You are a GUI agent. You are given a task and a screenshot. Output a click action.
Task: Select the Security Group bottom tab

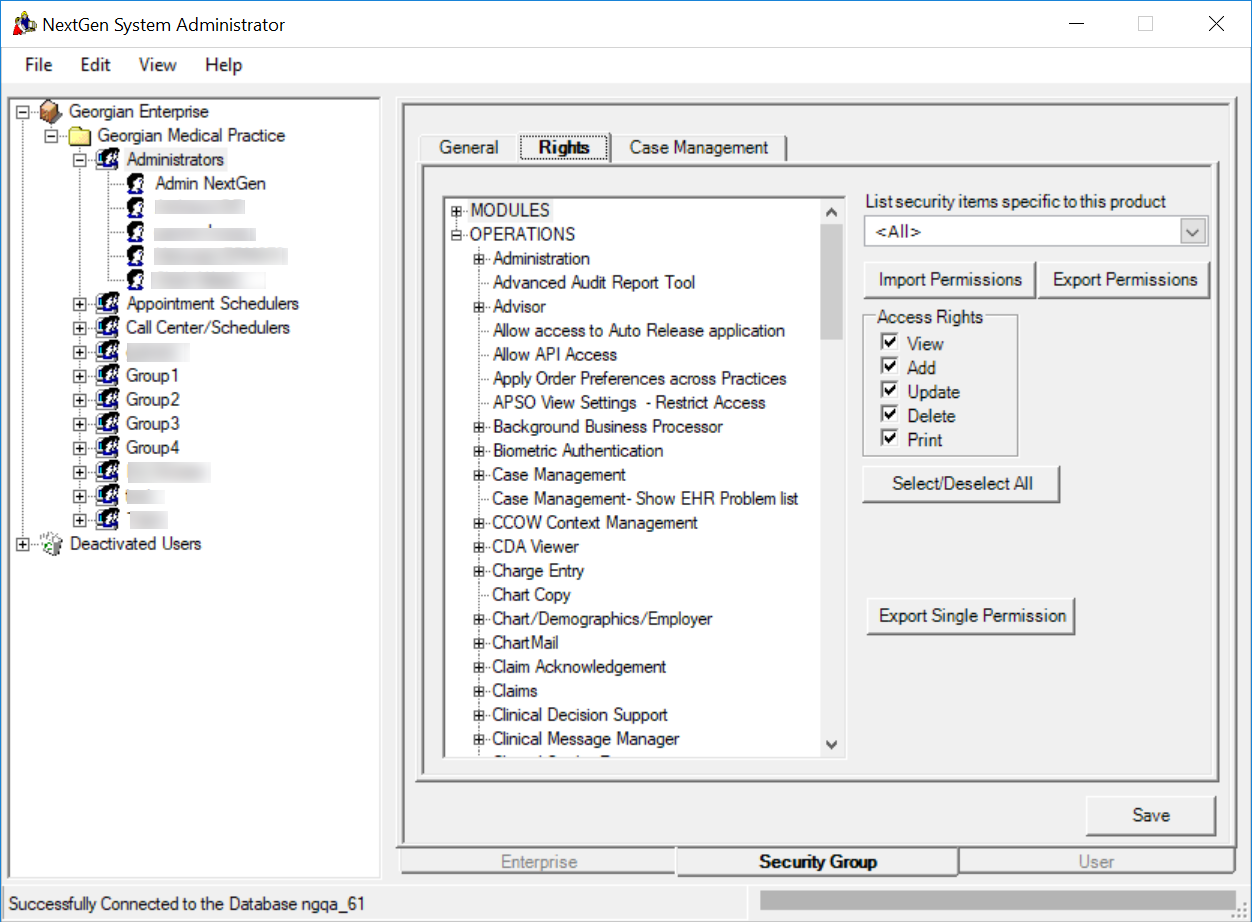(x=817, y=861)
